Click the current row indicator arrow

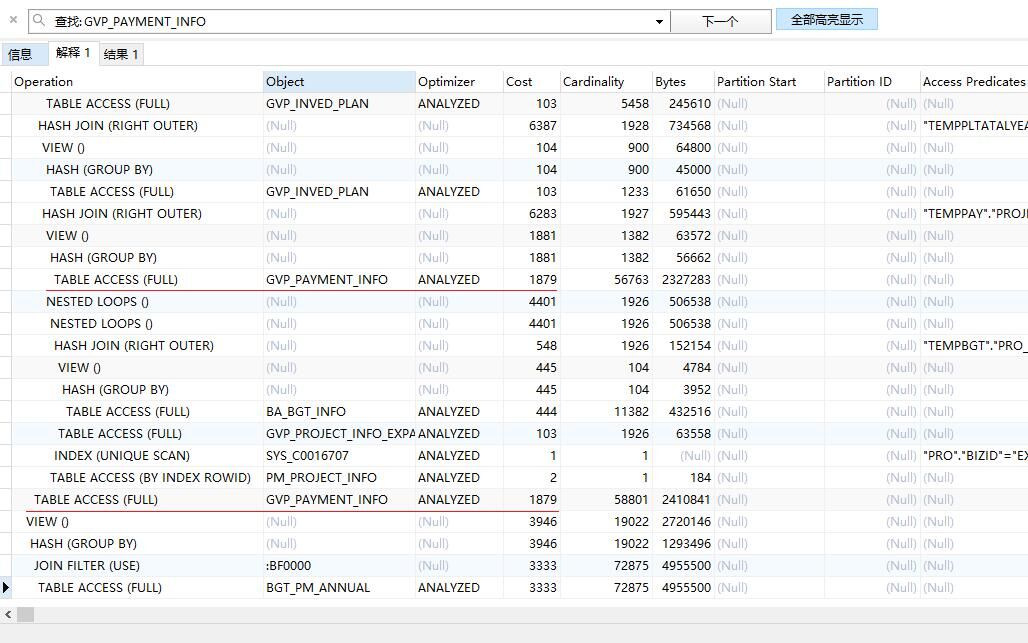[x=6, y=588]
